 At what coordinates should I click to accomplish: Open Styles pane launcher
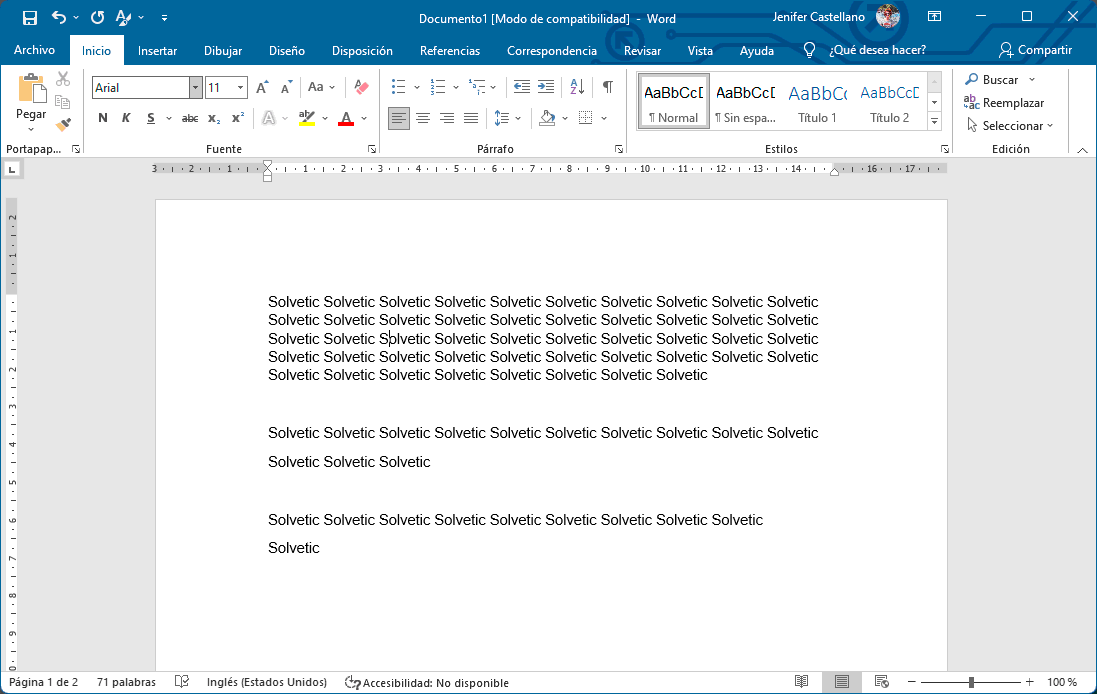(945, 149)
